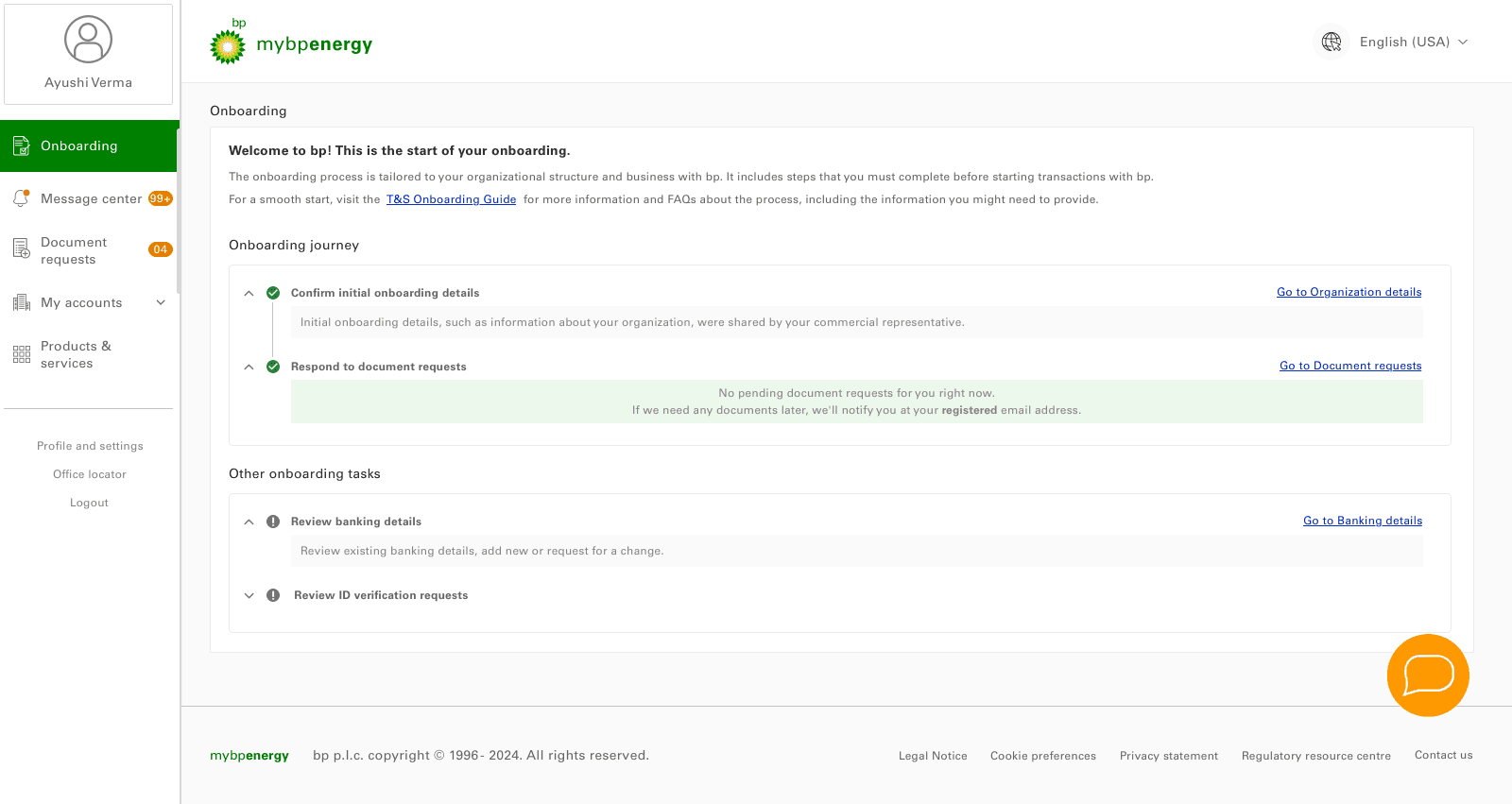Image resolution: width=1512 pixels, height=804 pixels.
Task: Click the mybpenergy footer logo text
Action: click(249, 756)
